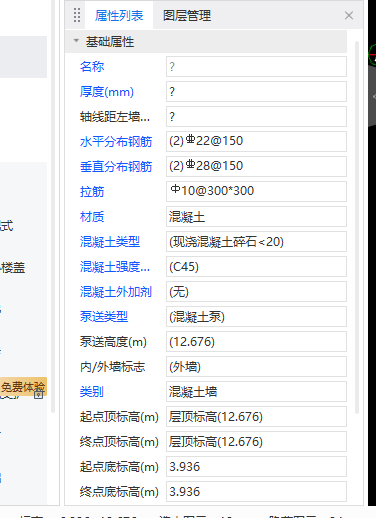Collapse the 基础属性 section
This screenshot has height=518, width=376.
point(76,41)
